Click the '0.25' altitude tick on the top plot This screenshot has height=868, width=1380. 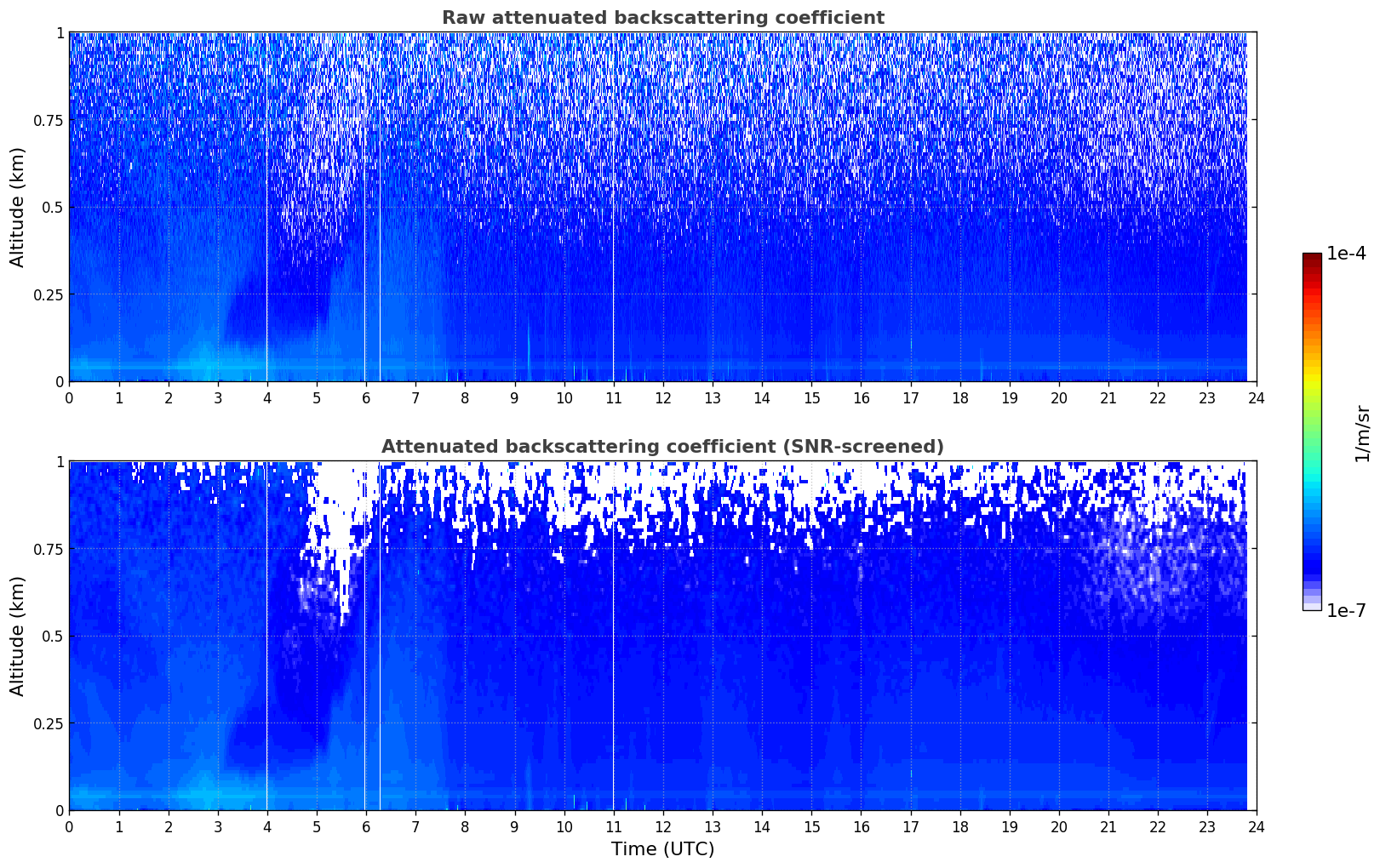(x=49, y=294)
